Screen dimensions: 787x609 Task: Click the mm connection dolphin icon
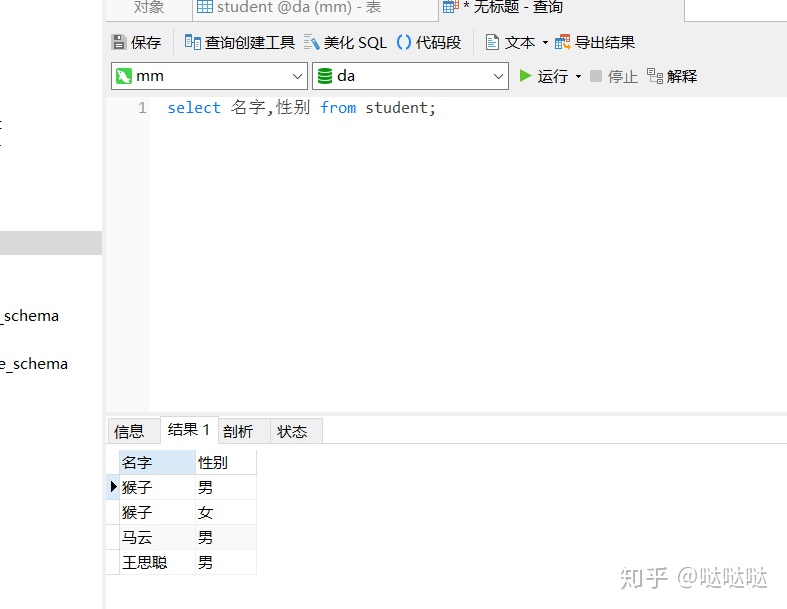(123, 76)
